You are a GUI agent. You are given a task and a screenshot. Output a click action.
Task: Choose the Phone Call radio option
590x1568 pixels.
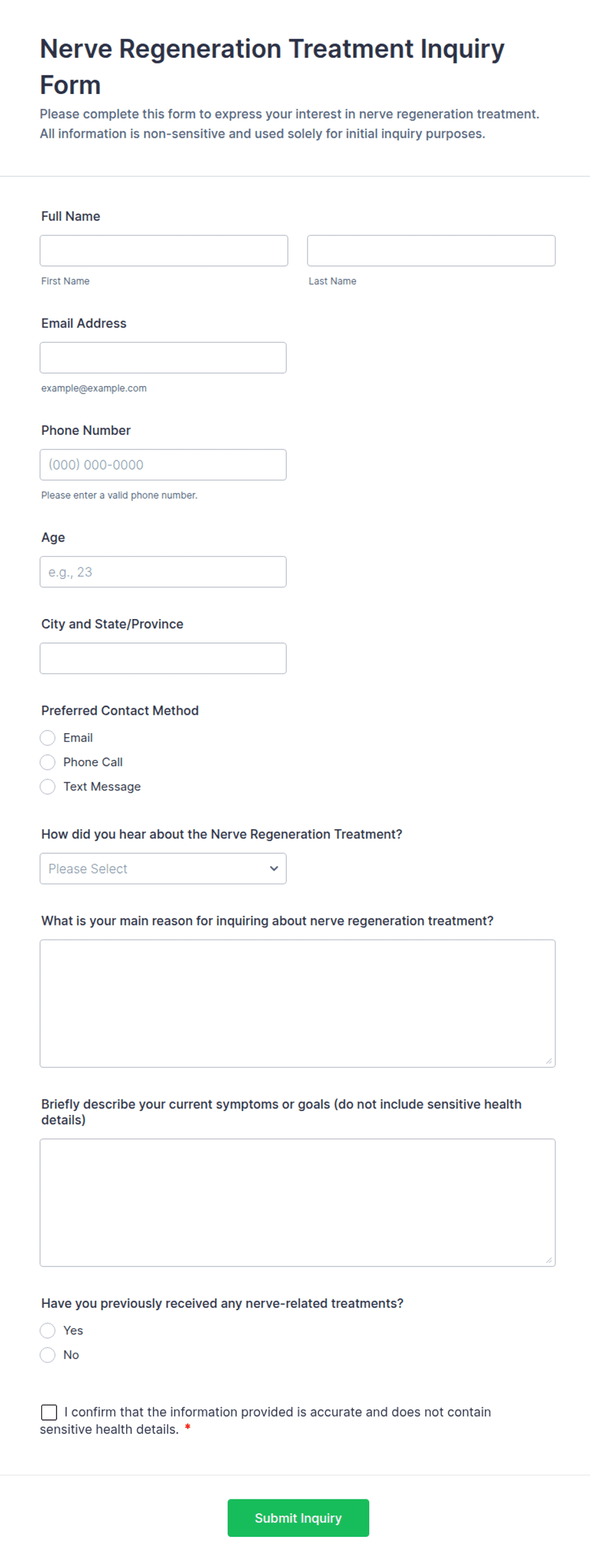click(x=48, y=762)
